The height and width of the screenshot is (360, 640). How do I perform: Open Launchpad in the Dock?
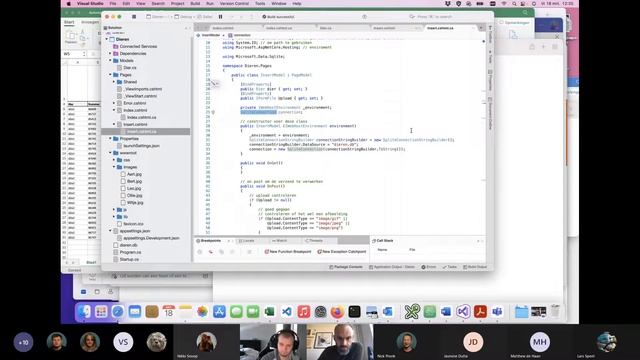pyautogui.click(x=101, y=312)
